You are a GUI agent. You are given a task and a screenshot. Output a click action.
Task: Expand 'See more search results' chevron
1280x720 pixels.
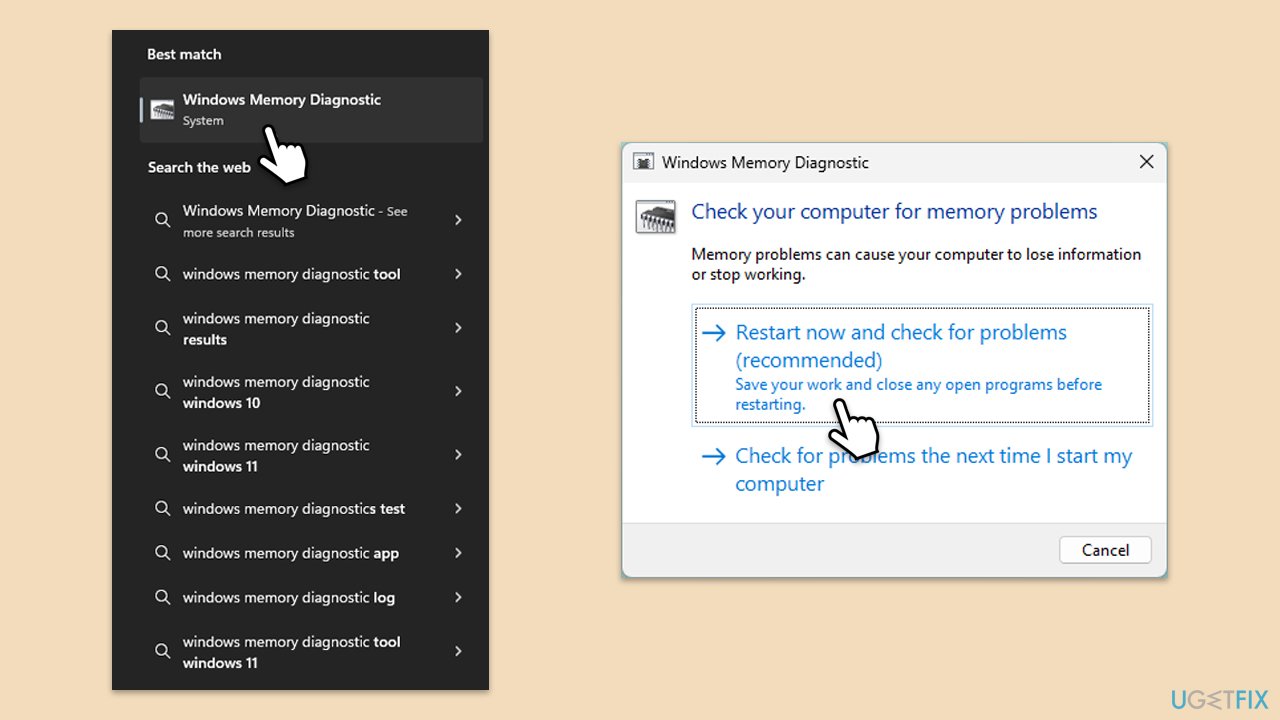click(458, 220)
